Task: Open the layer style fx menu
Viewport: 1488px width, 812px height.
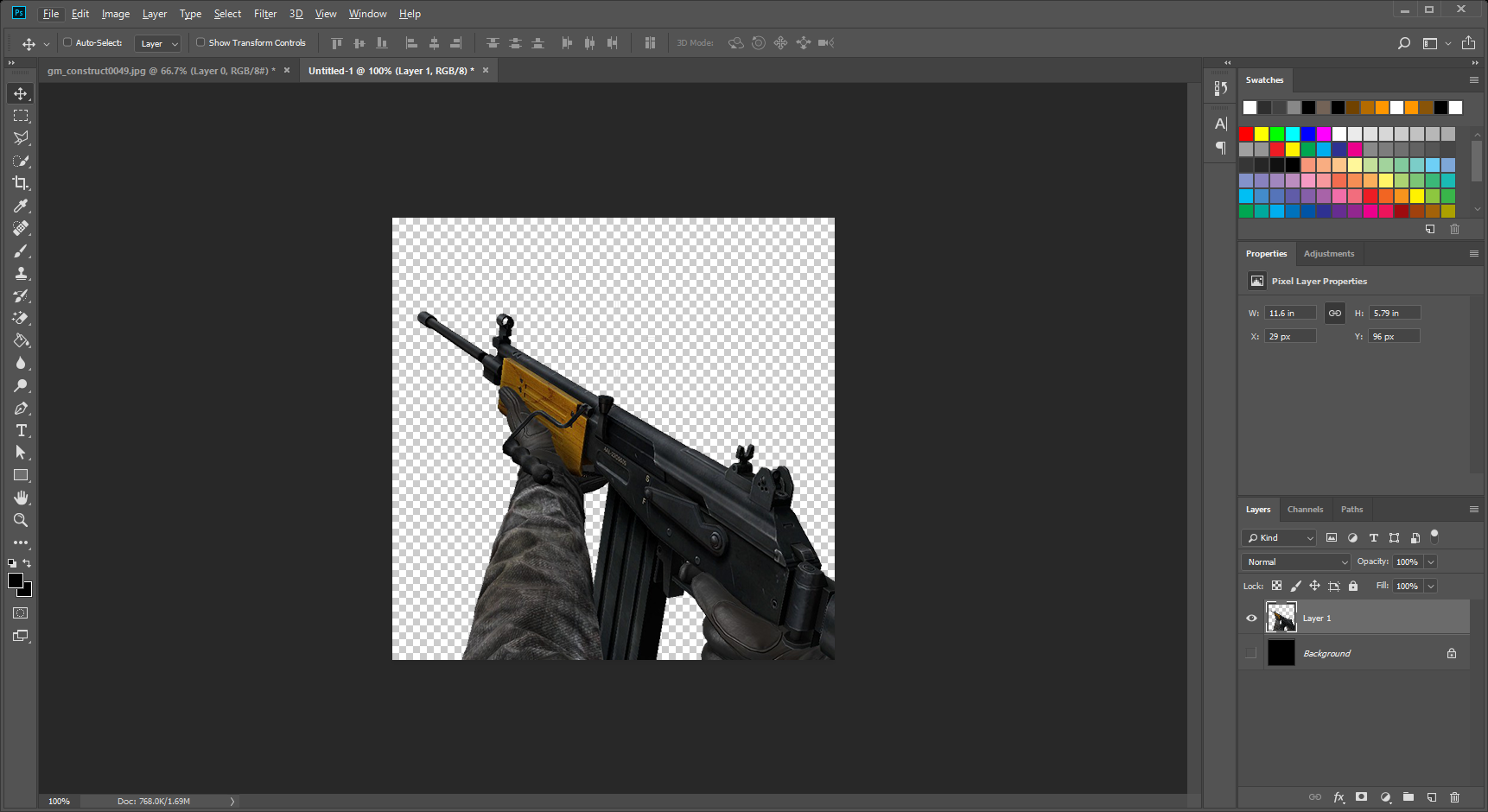Action: (1339, 797)
